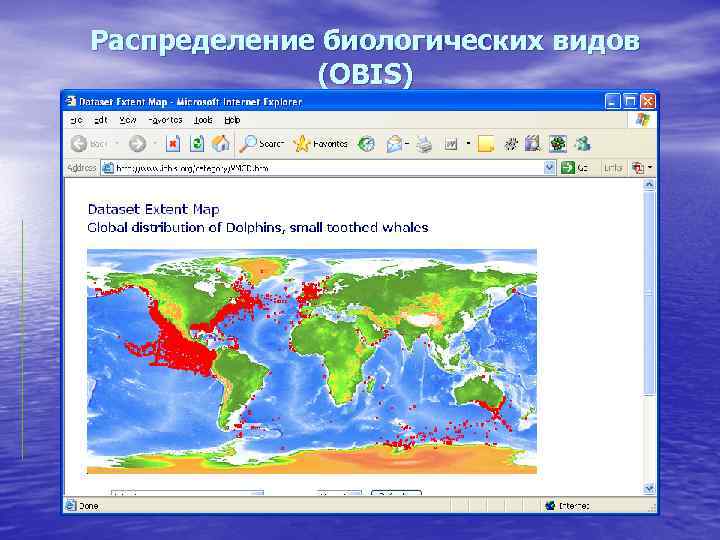Maximize the Internet Explorer window

[x=630, y=101]
